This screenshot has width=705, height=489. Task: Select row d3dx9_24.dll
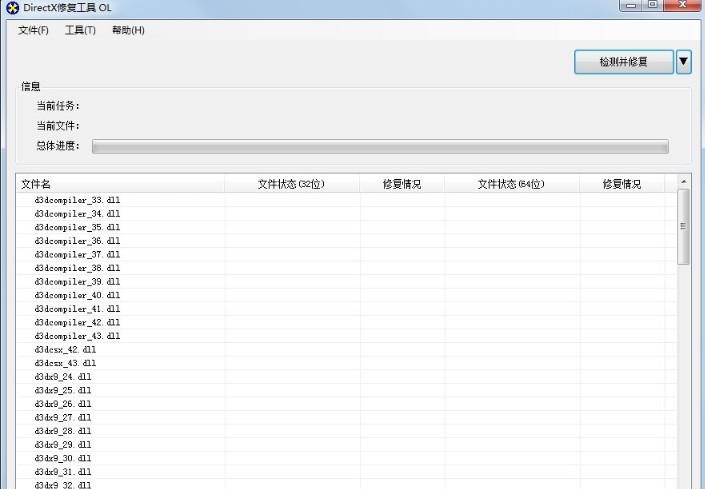(x=347, y=377)
